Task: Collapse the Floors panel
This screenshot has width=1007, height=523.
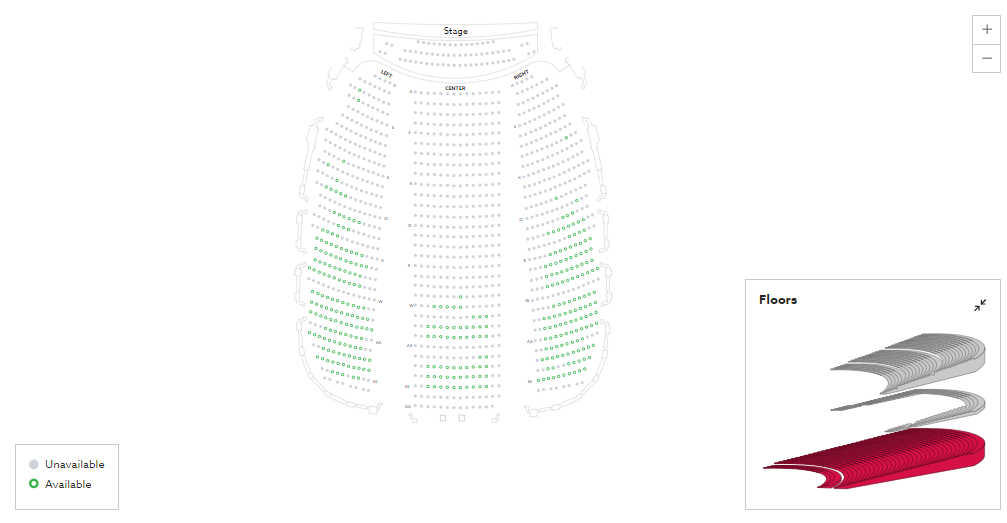Action: (x=980, y=305)
